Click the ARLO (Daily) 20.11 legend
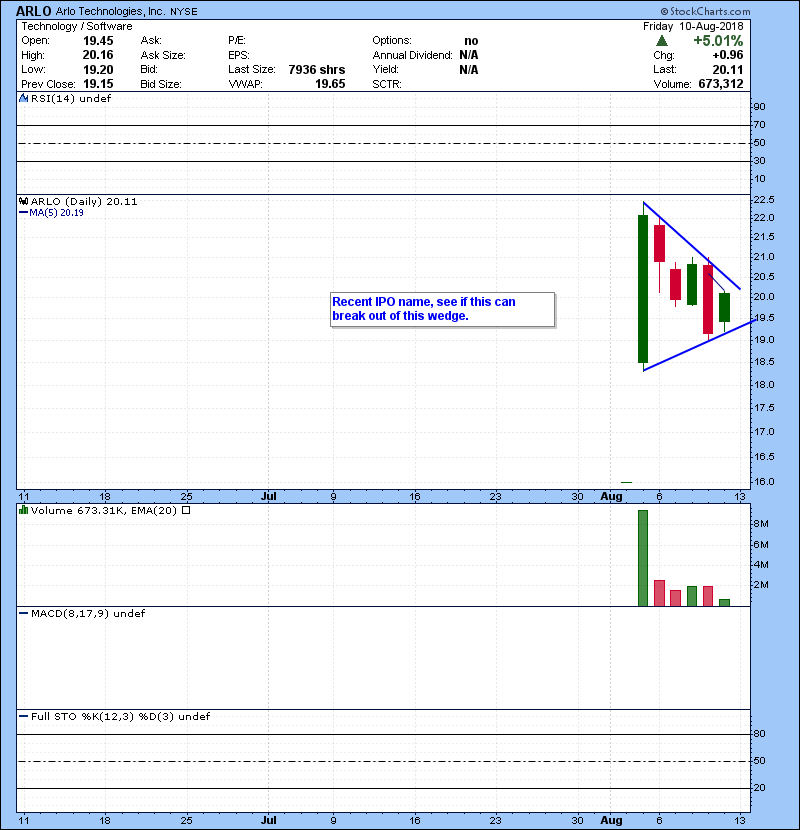800x830 pixels. 84,201
